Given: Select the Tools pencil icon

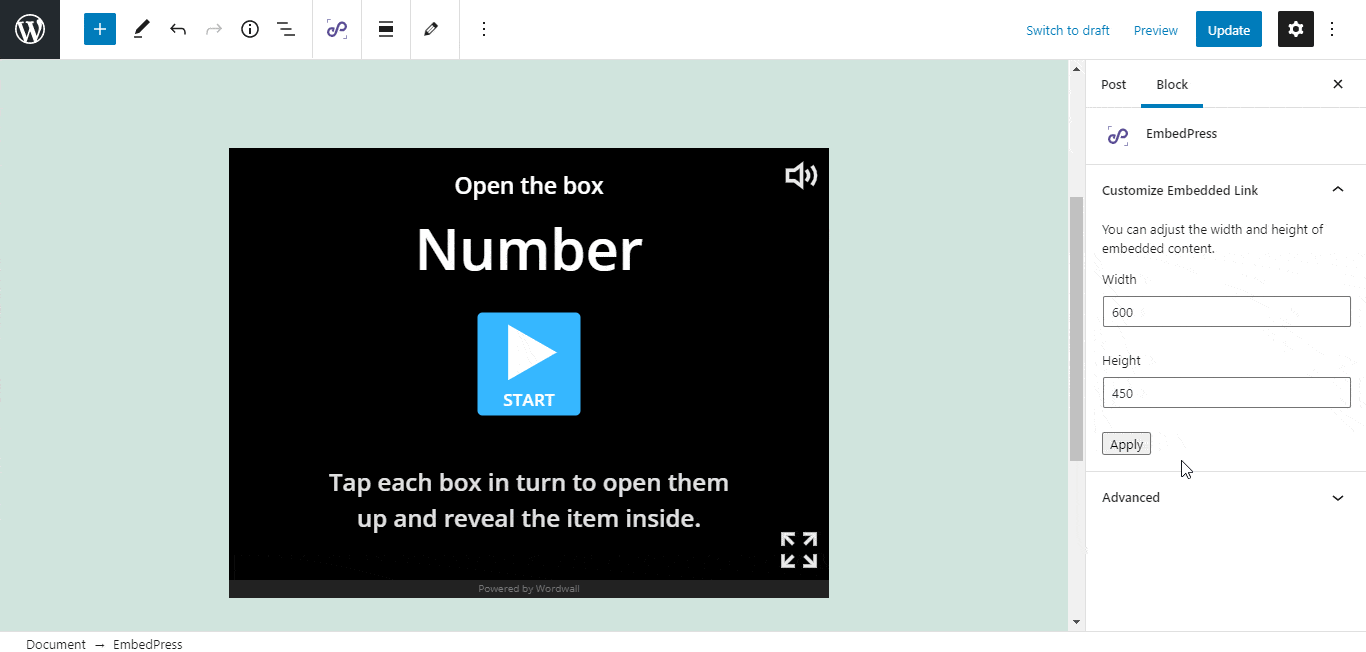Looking at the screenshot, I should (x=141, y=29).
